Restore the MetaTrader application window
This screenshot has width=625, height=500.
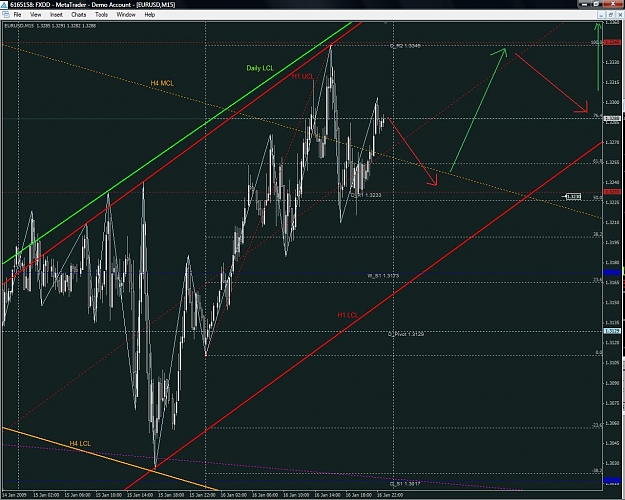point(596,4)
